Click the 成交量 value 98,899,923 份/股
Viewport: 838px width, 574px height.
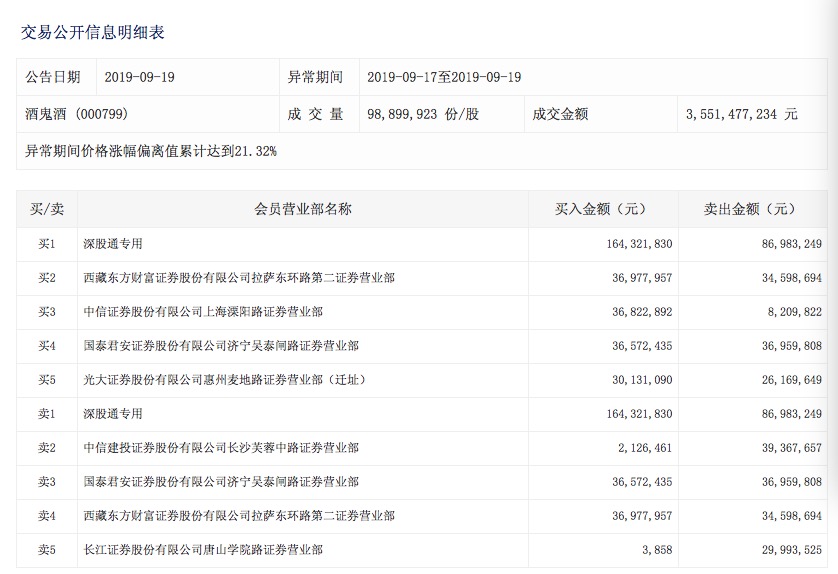423,114
